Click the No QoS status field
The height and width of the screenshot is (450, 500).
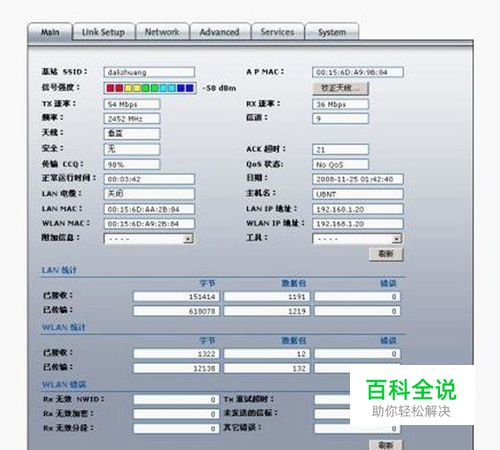coord(340,164)
